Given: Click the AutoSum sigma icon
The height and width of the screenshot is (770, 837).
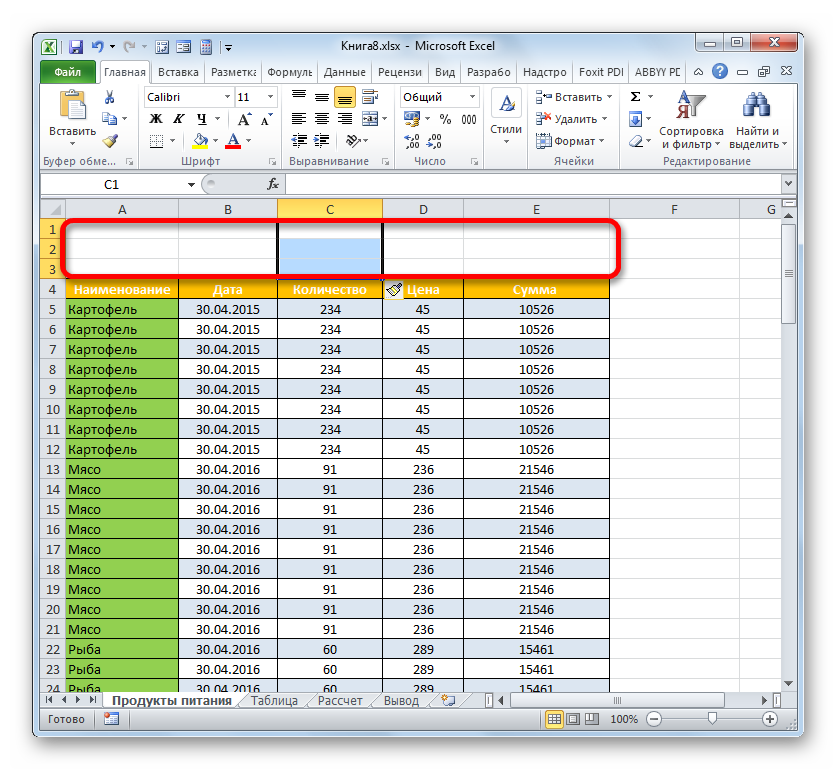Looking at the screenshot, I should [635, 97].
